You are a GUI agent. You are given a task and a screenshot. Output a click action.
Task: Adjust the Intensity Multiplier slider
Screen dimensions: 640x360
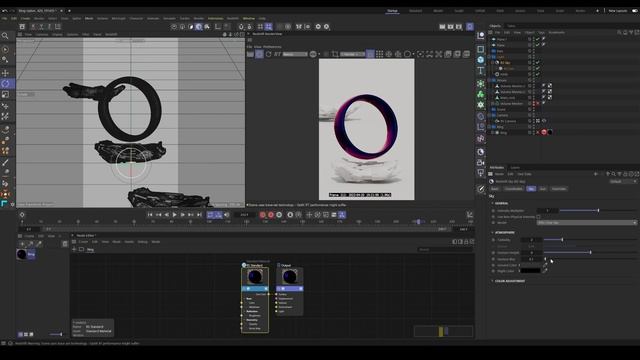pyautogui.click(x=598, y=211)
